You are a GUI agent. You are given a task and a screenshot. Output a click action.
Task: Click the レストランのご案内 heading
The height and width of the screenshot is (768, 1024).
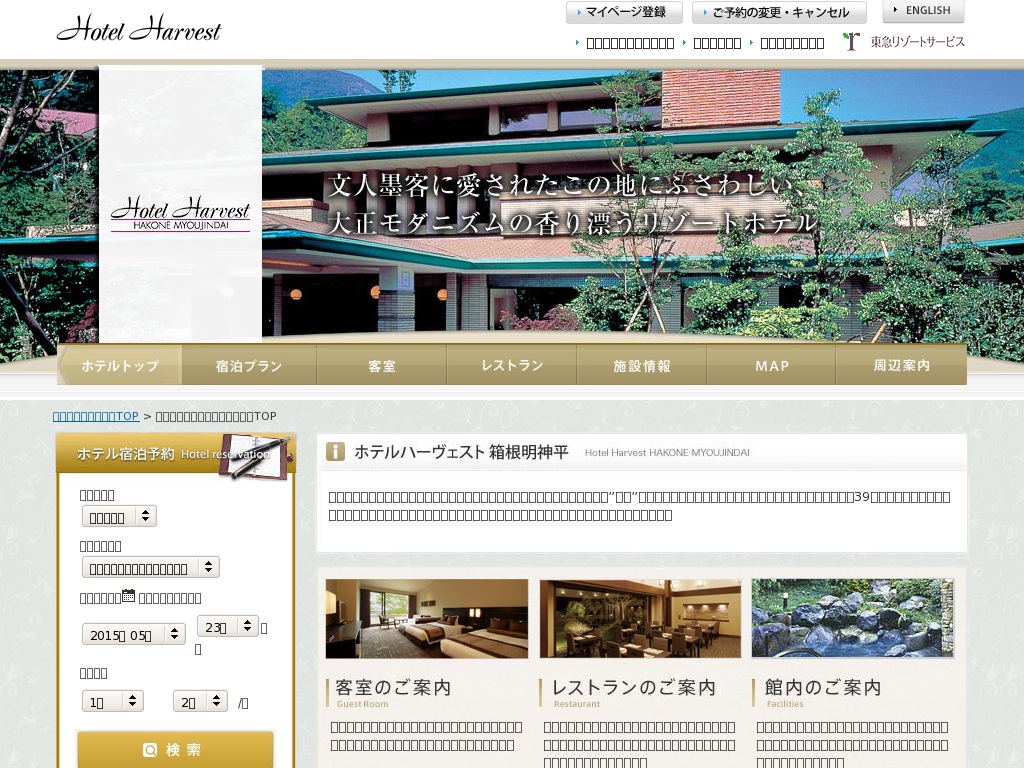click(634, 688)
